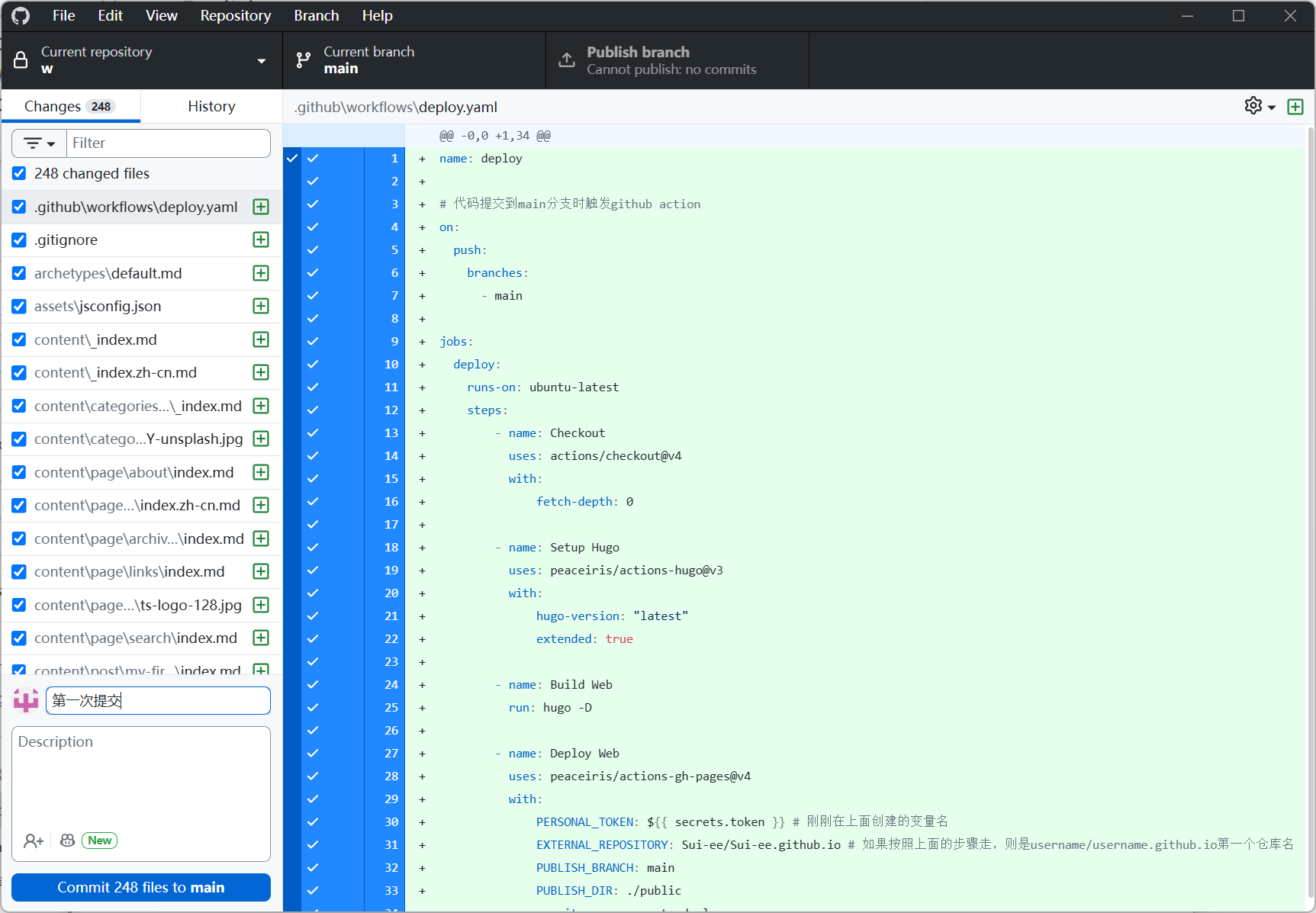Open the File menu
1316x913 pixels.
(x=63, y=16)
